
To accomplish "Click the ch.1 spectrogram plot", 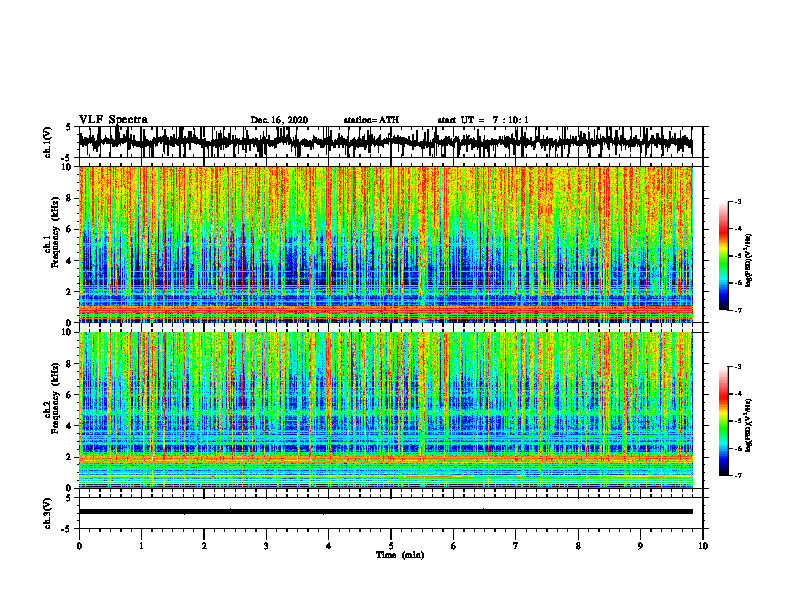I will 385,244.
